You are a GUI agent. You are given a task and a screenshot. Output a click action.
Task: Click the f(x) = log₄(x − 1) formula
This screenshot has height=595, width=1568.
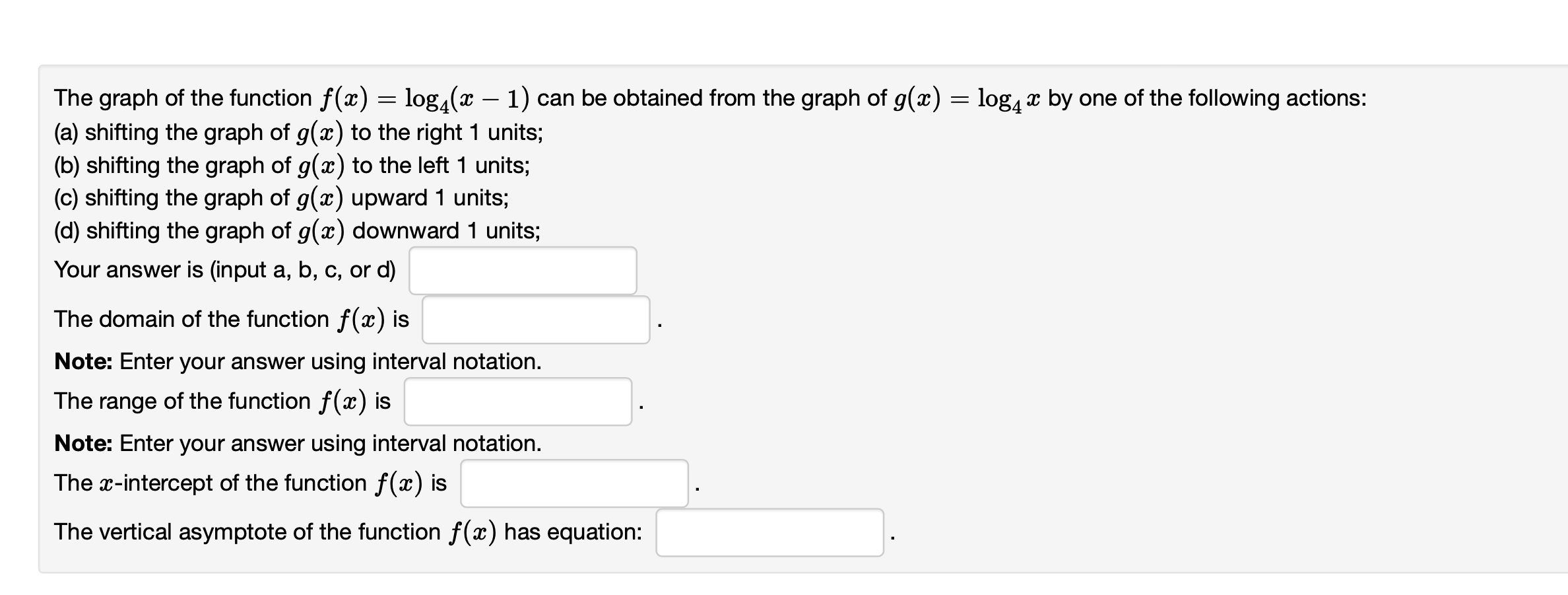click(x=424, y=99)
